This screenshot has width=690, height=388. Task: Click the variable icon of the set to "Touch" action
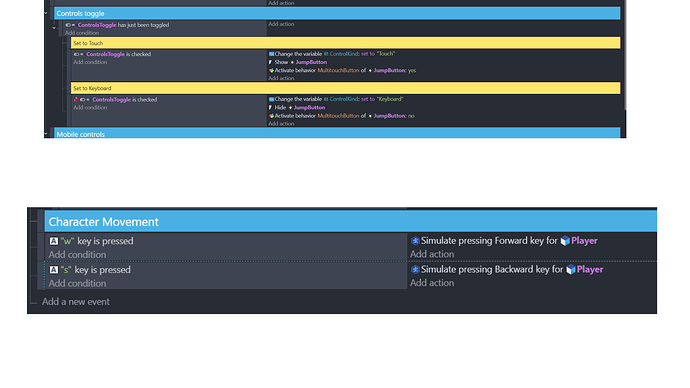click(x=272, y=54)
